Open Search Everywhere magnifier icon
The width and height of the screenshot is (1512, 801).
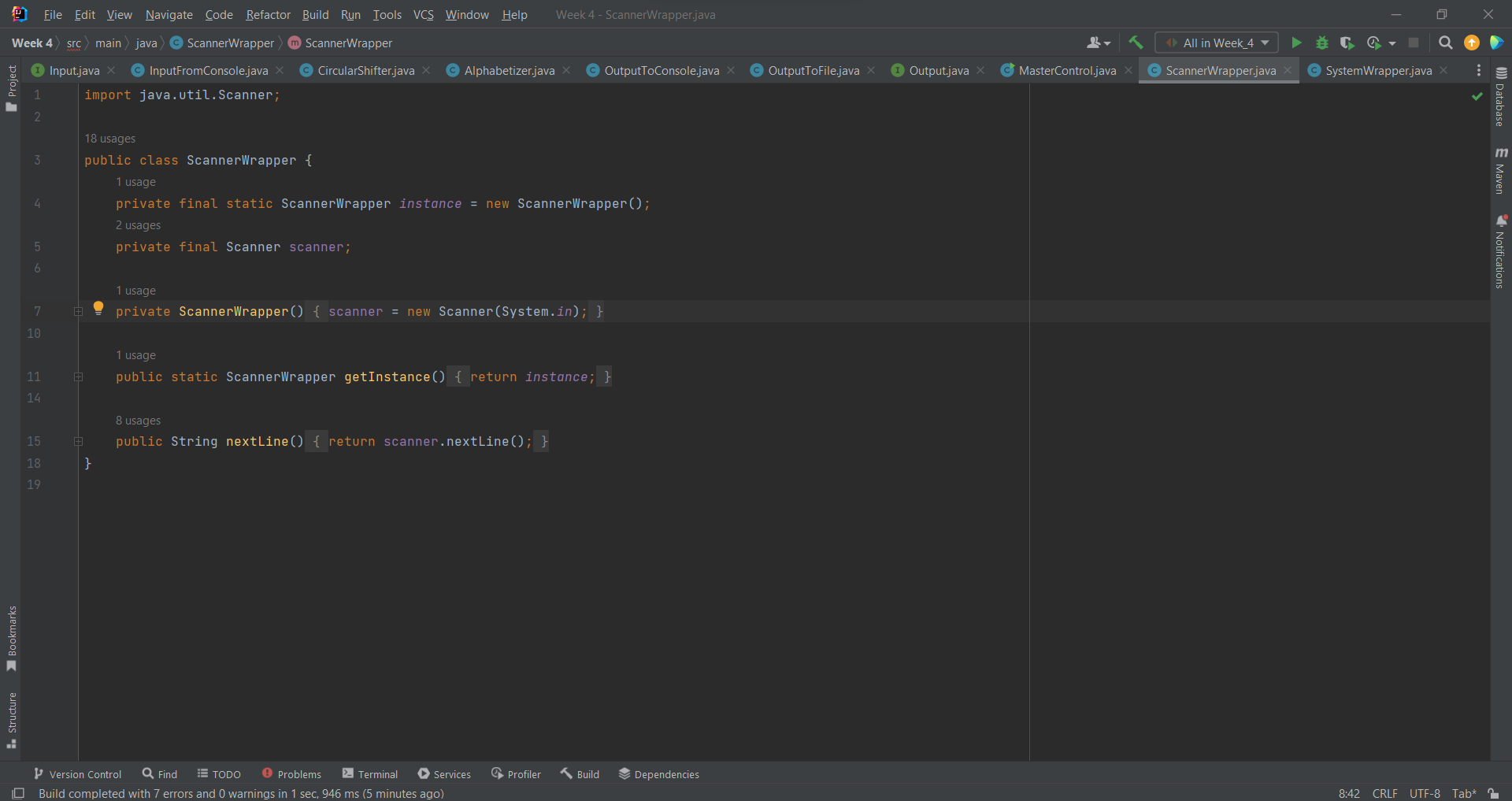point(1445,43)
